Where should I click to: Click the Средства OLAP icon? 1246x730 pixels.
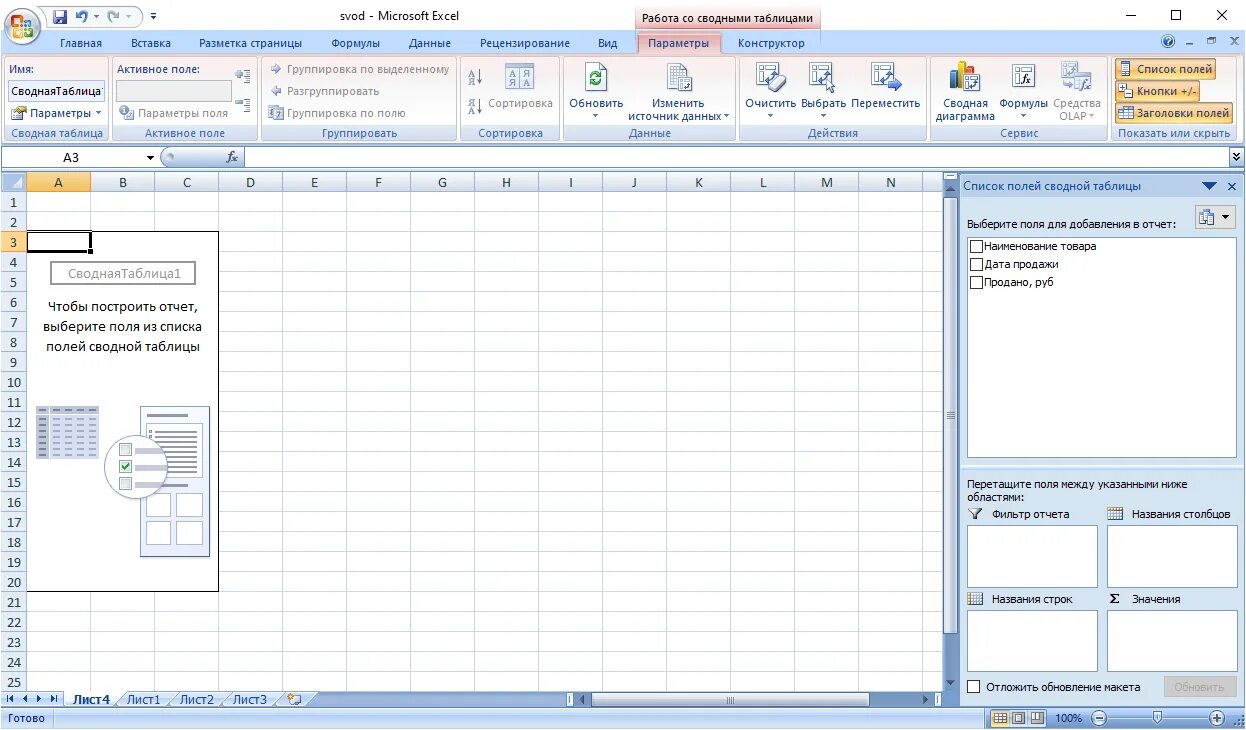pos(1075,77)
